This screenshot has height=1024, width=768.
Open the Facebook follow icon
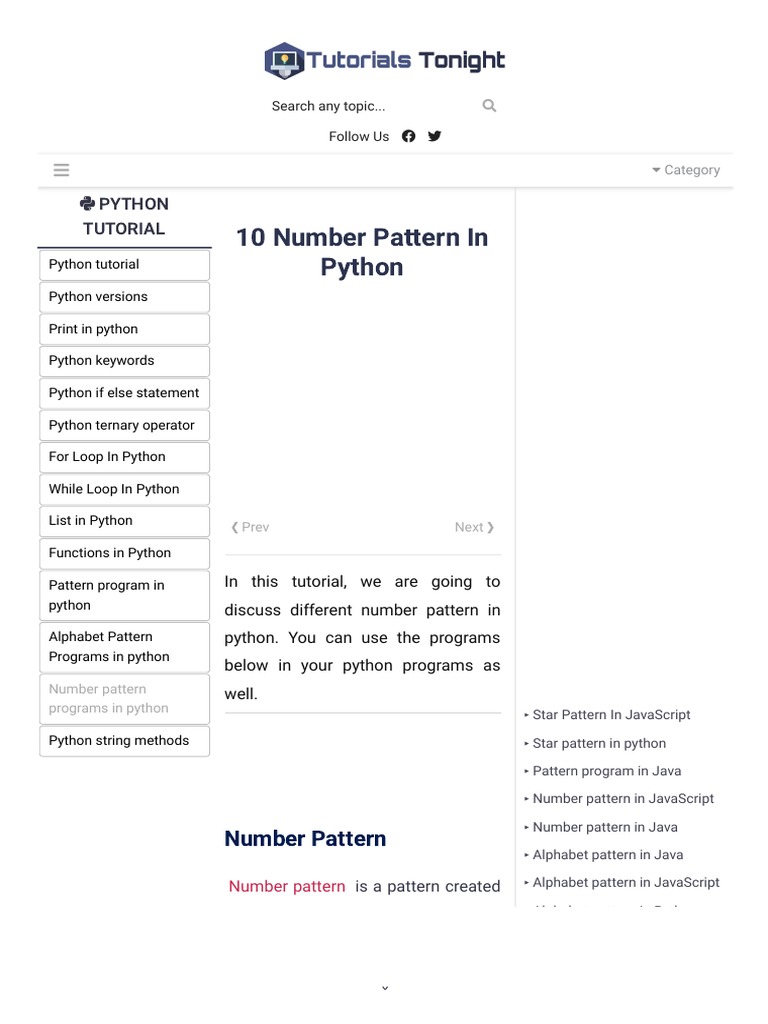click(409, 136)
